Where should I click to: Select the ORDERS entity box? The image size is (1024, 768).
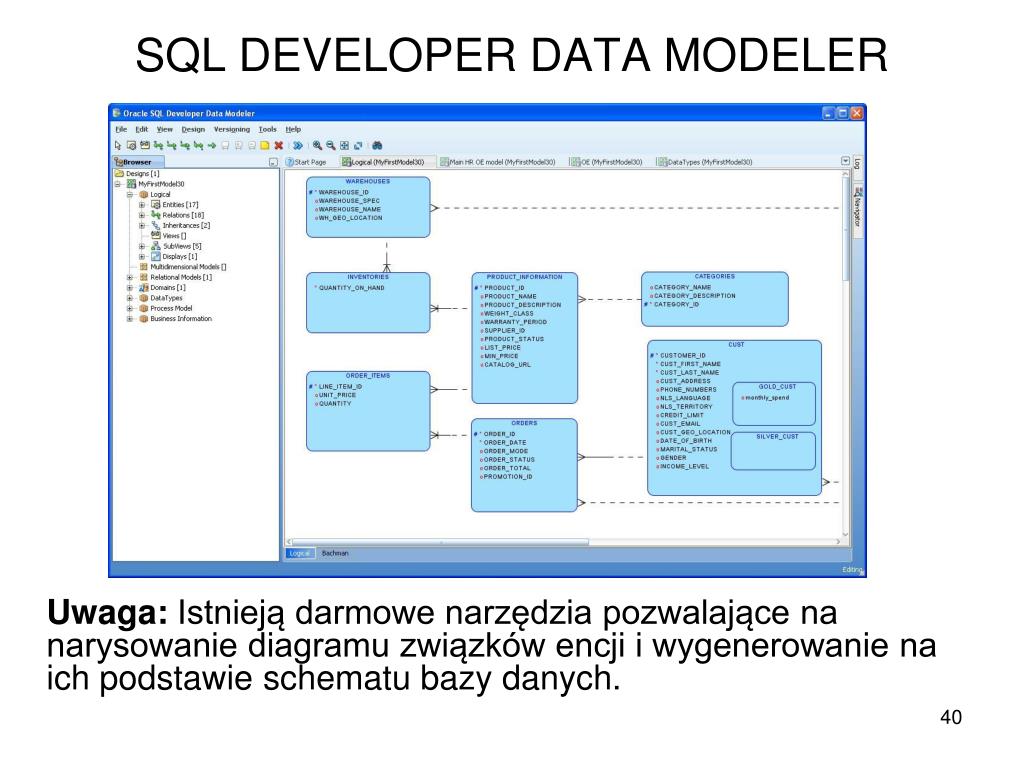point(524,465)
